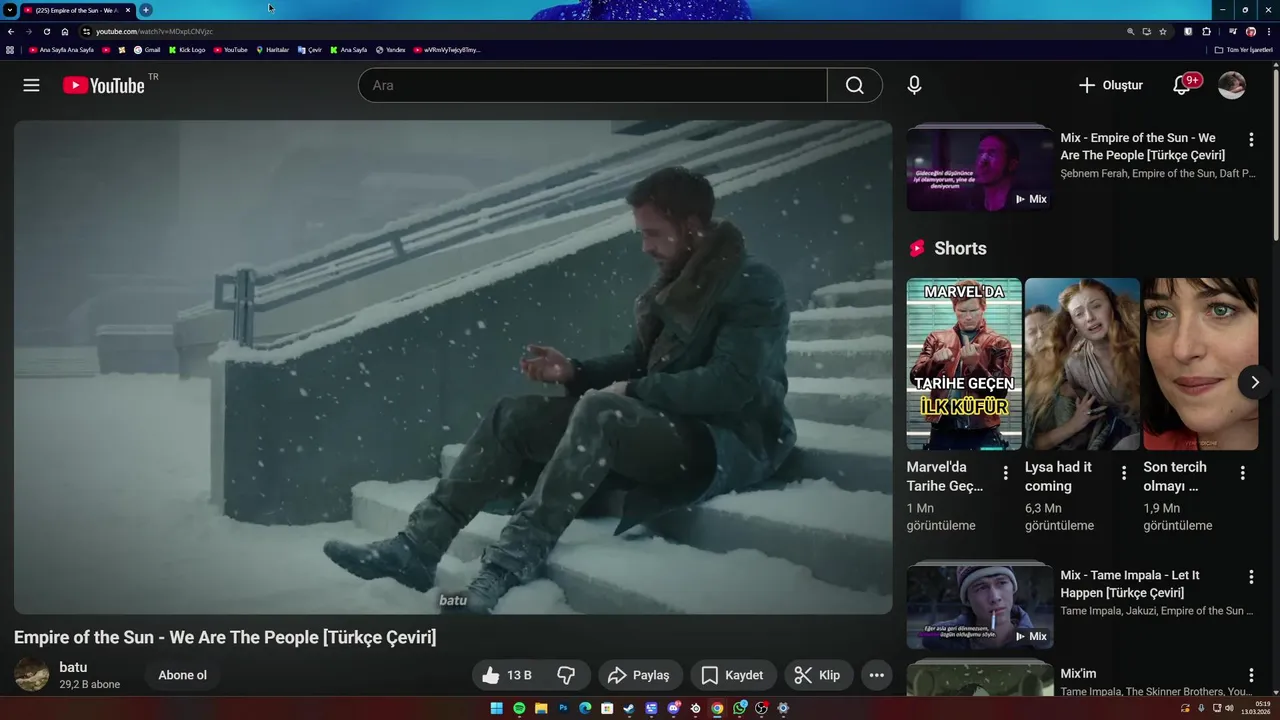The image size is (1280, 720).
Task: Open options for Lysa had it coming
Action: coord(1124,473)
